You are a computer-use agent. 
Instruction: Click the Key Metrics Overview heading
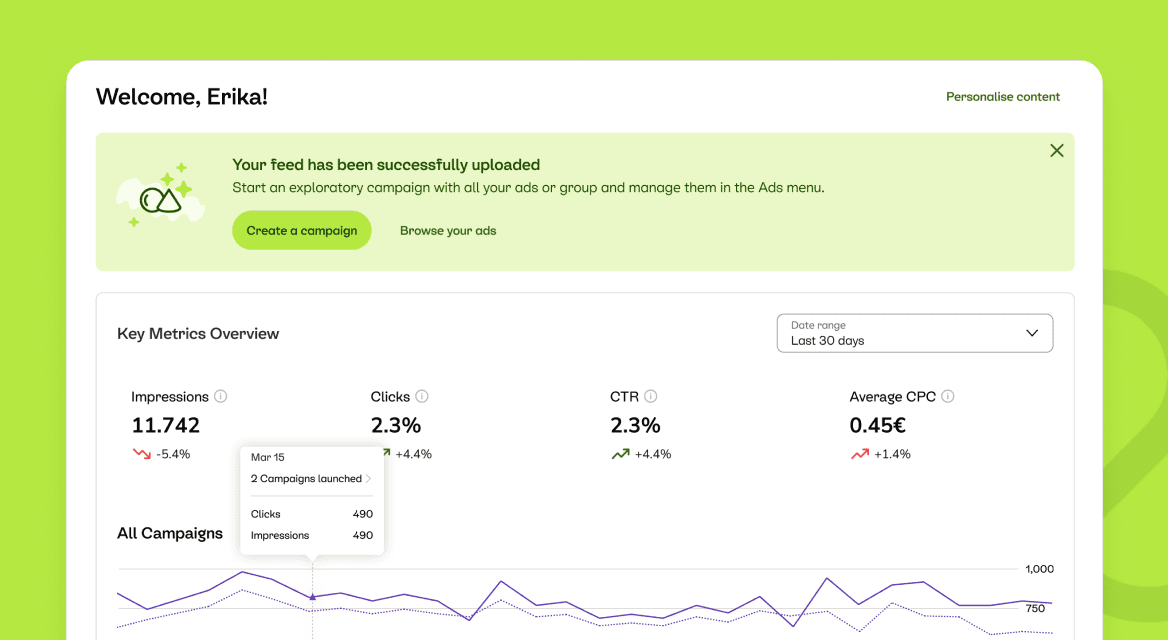(x=198, y=334)
